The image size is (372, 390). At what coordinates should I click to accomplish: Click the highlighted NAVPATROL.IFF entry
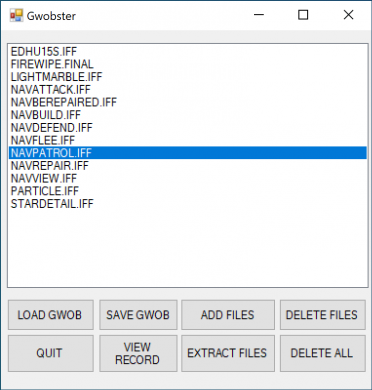pyautogui.click(x=188, y=153)
